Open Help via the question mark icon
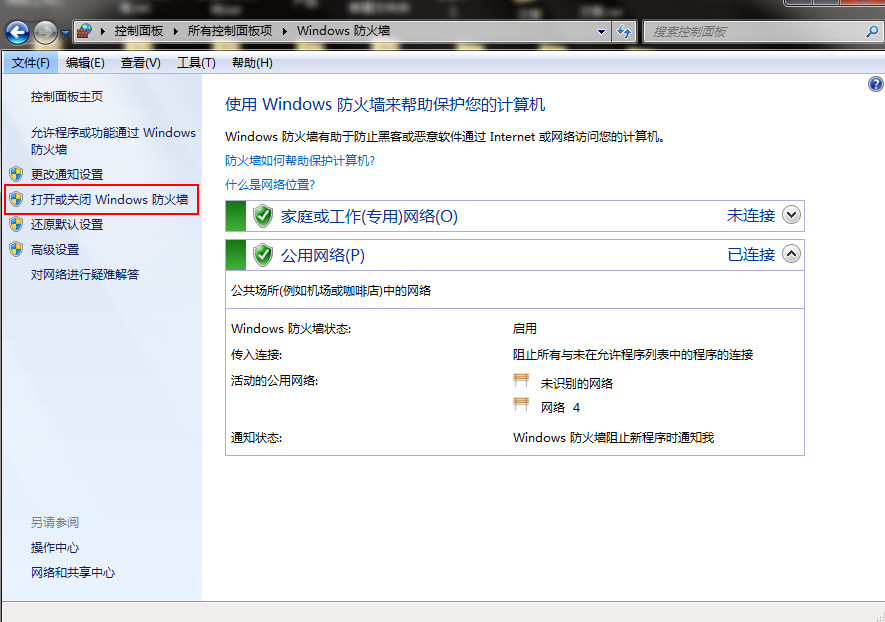The height and width of the screenshot is (622, 885). (876, 84)
